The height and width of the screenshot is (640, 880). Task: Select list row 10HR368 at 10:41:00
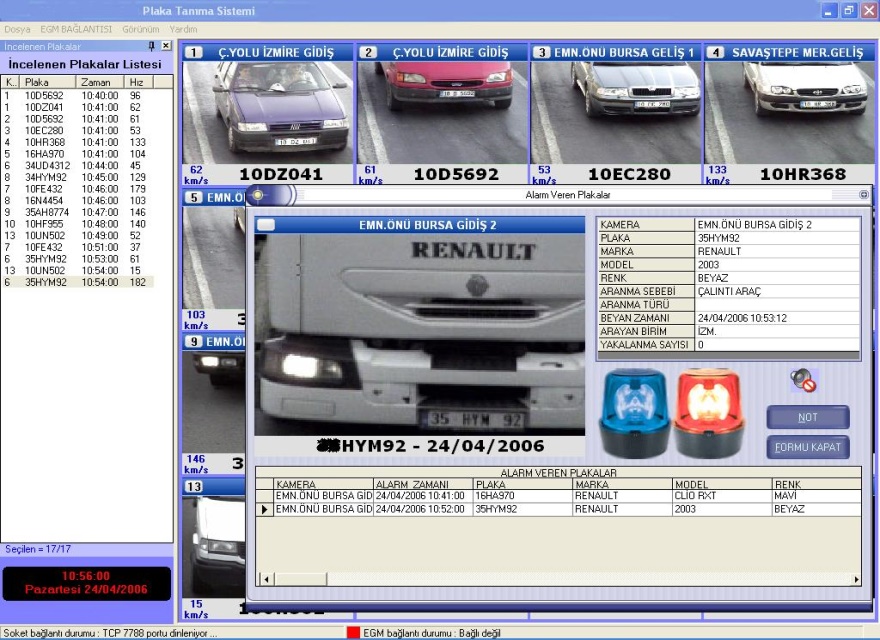click(77, 143)
